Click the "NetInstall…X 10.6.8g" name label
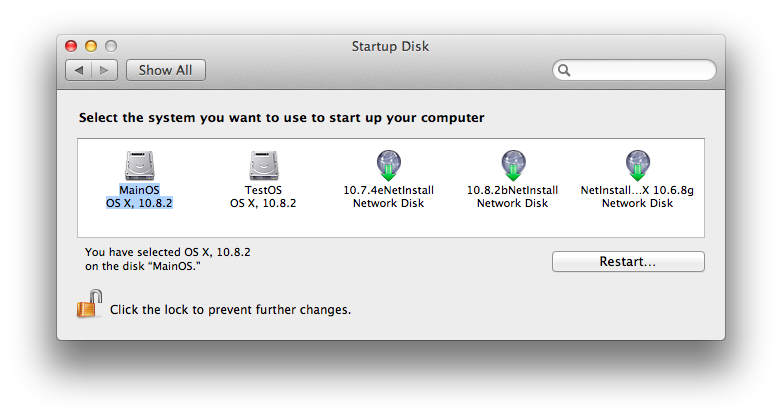 click(637, 190)
